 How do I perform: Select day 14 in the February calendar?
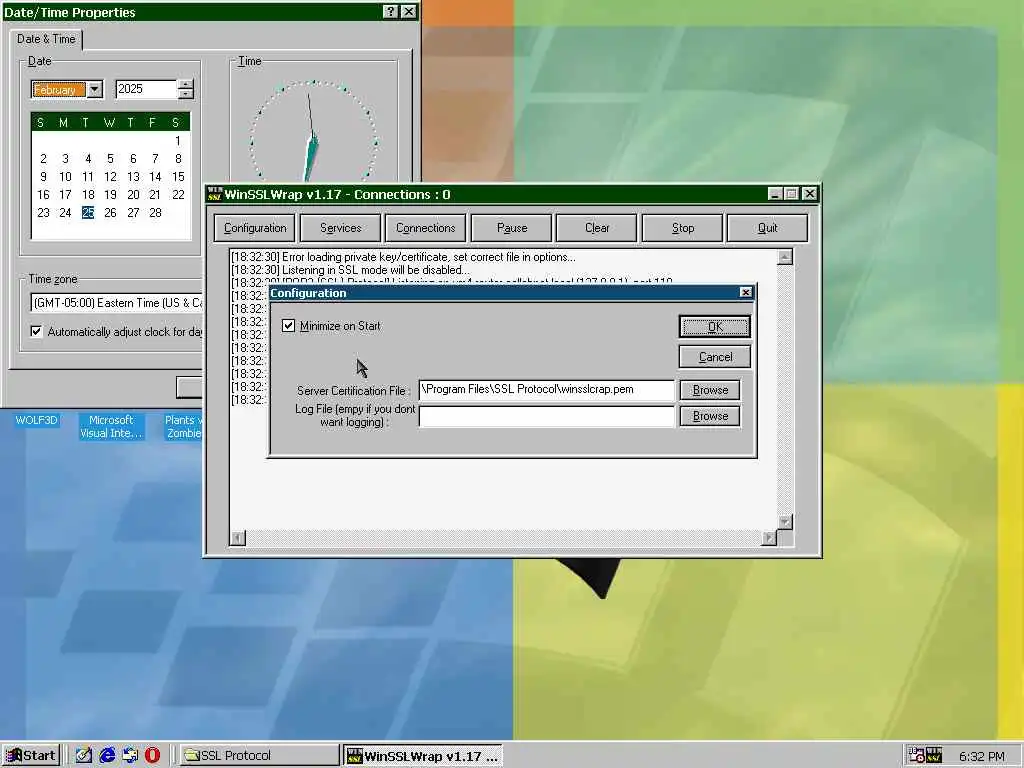pos(155,176)
